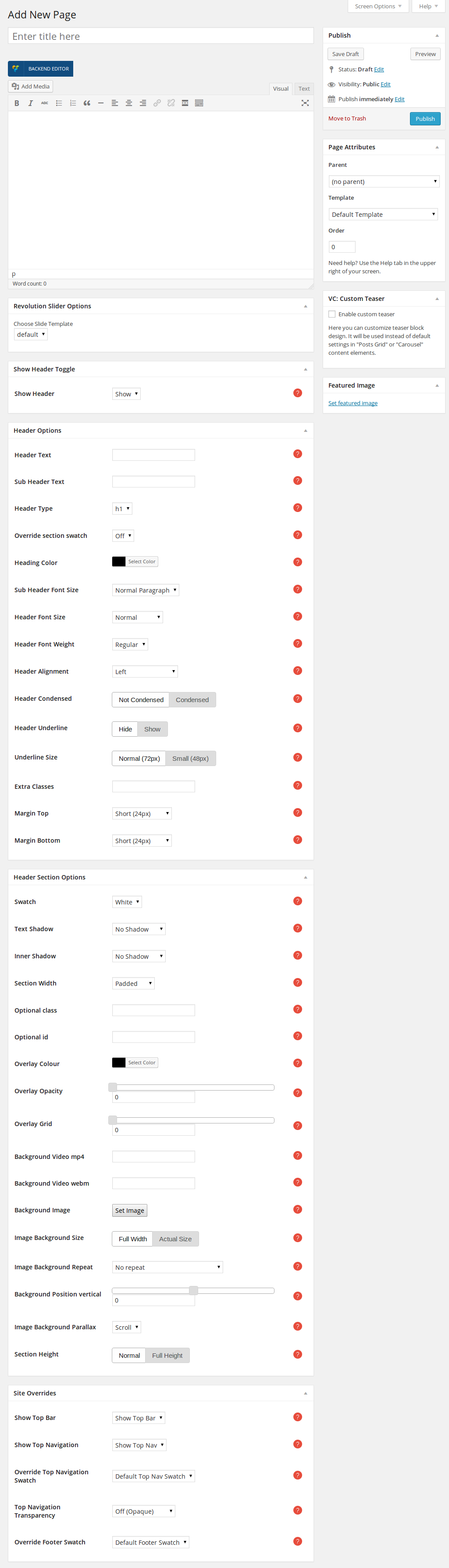Click the page title input field

[x=161, y=36]
